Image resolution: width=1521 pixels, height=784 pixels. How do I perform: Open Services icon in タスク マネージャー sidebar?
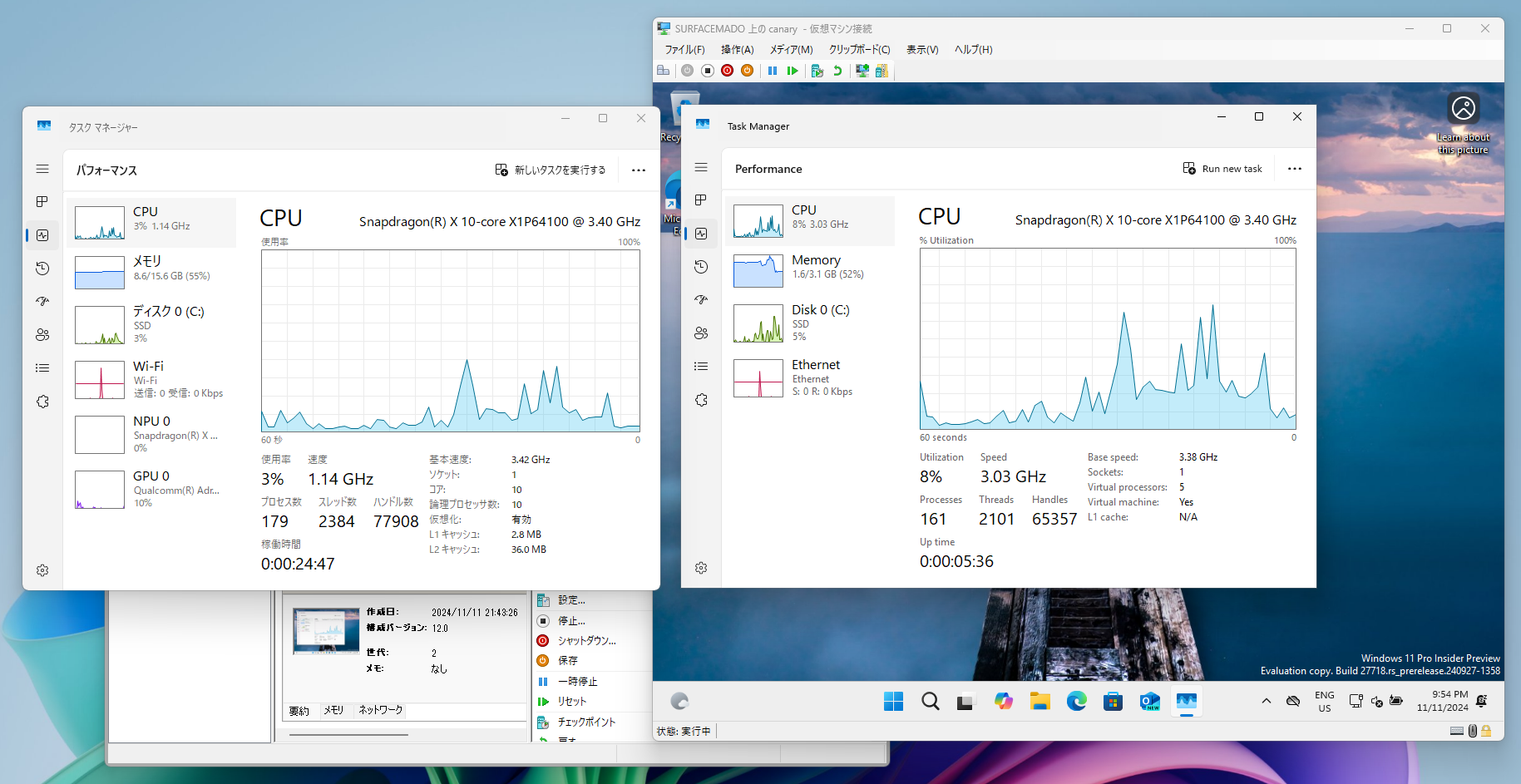(42, 402)
